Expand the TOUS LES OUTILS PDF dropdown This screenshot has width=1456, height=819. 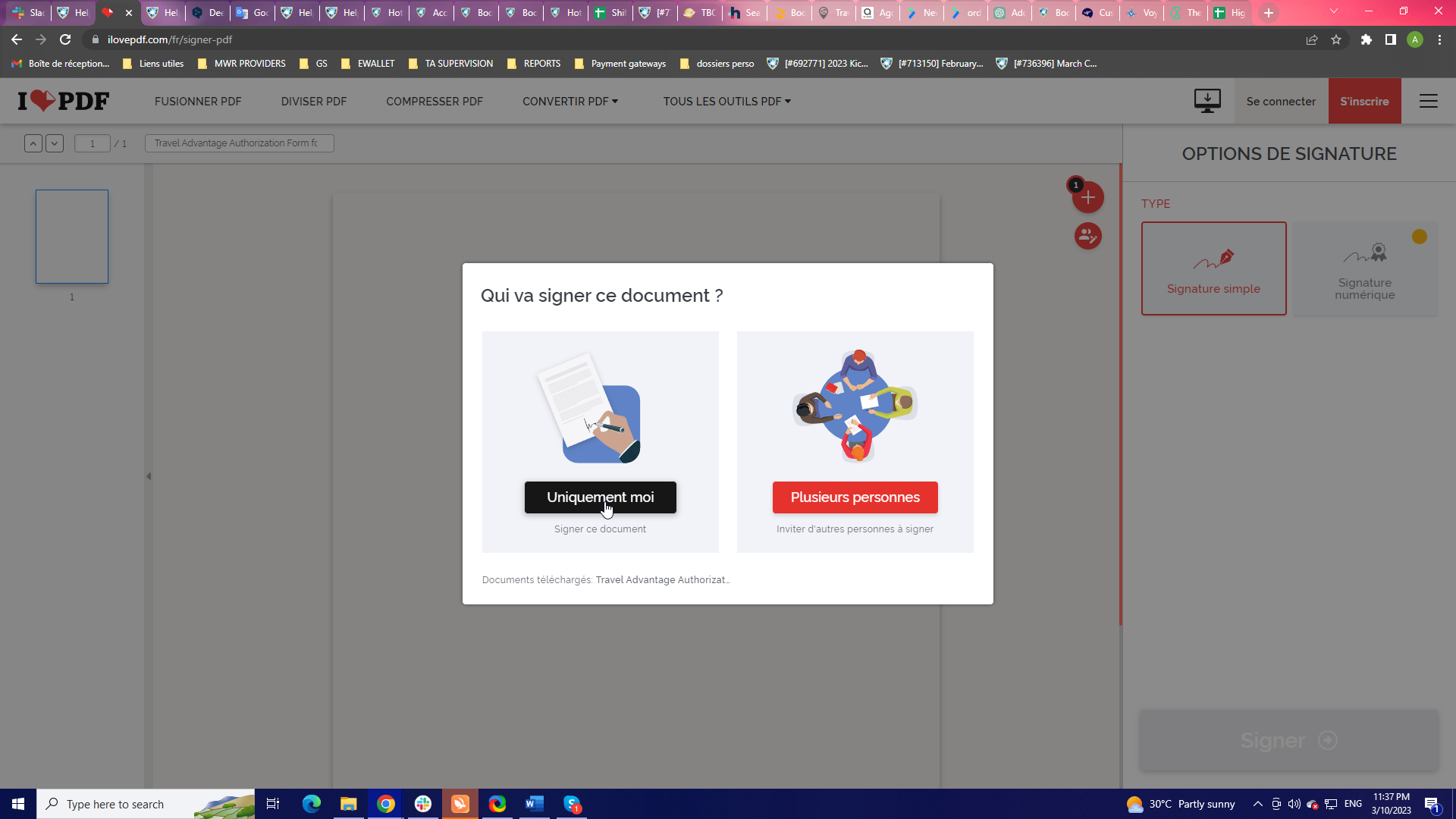[726, 102]
